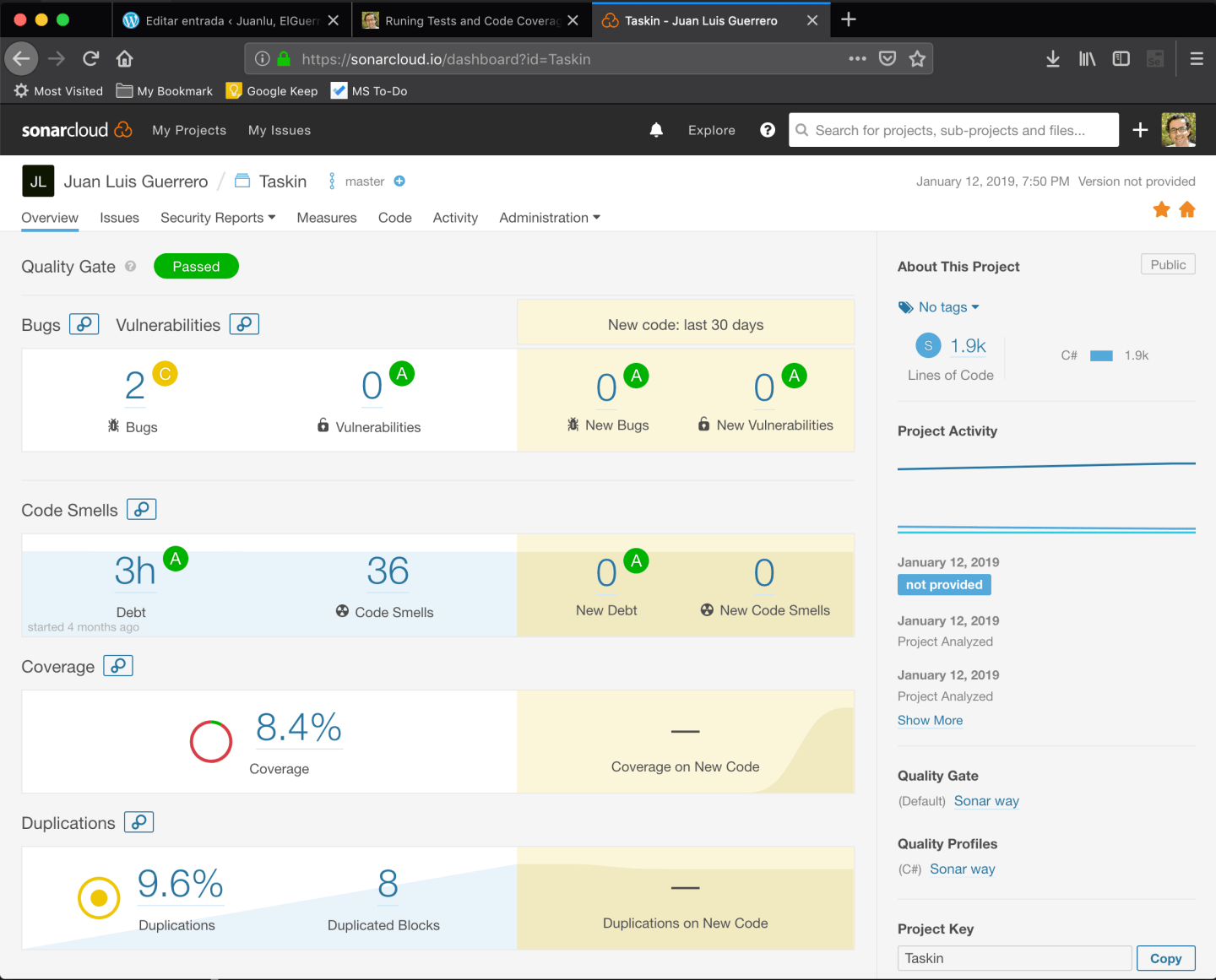The width and height of the screenshot is (1216, 980).
Task: Open Firefox downloads arrow
Action: pos(1053,59)
